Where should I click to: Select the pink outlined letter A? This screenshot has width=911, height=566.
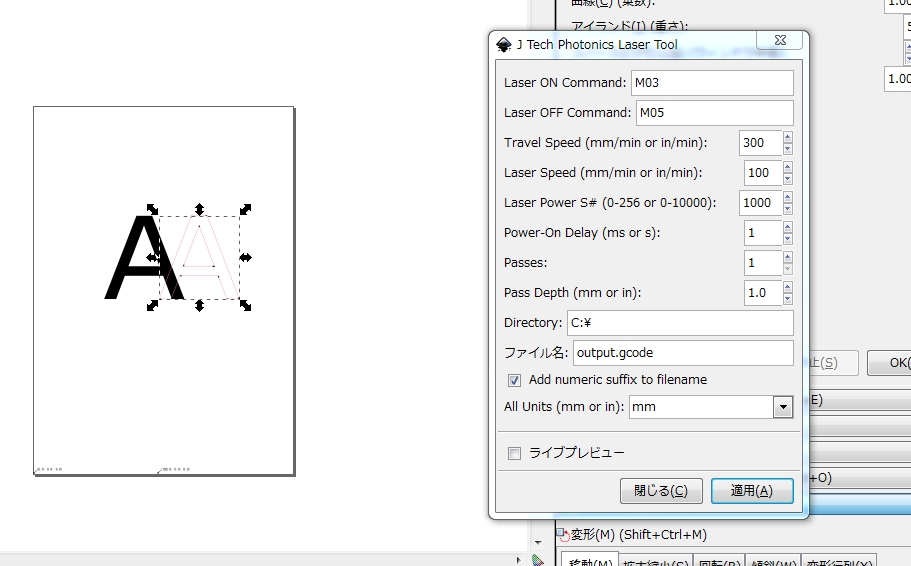pyautogui.click(x=199, y=257)
